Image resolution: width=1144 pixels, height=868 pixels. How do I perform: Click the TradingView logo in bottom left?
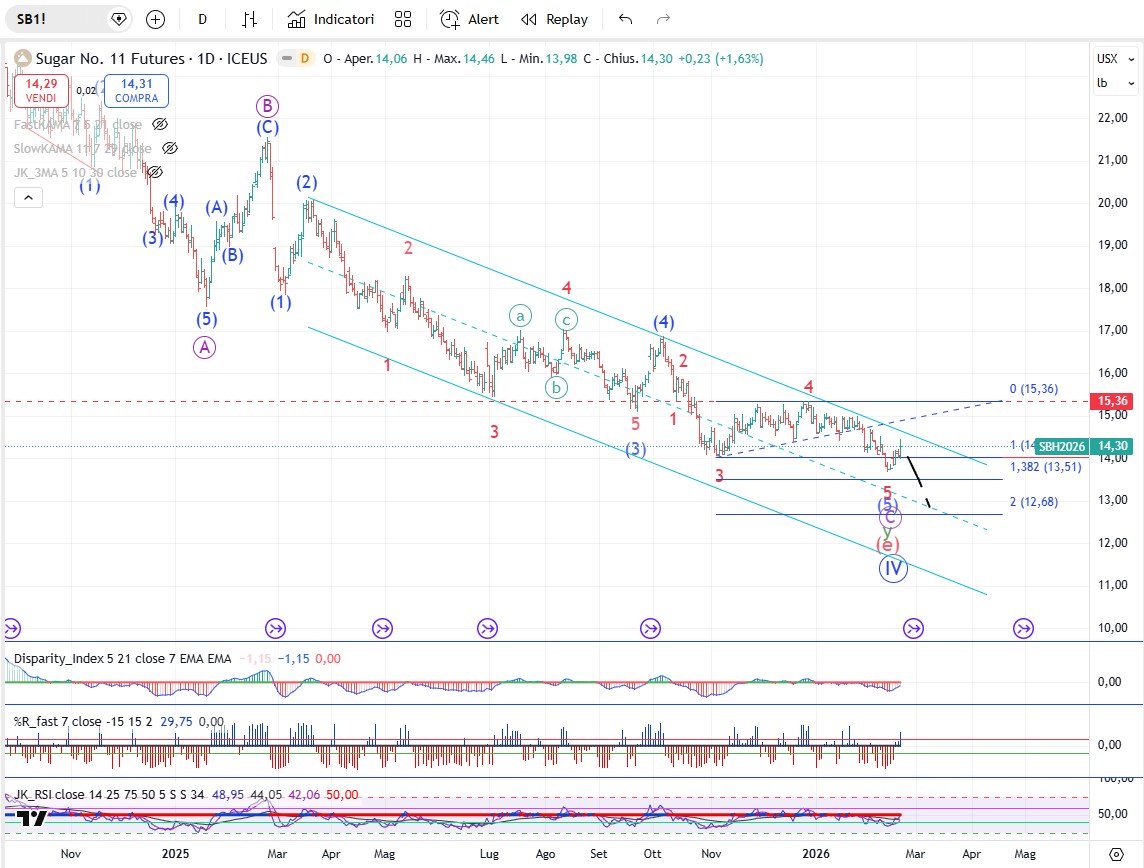coord(32,818)
